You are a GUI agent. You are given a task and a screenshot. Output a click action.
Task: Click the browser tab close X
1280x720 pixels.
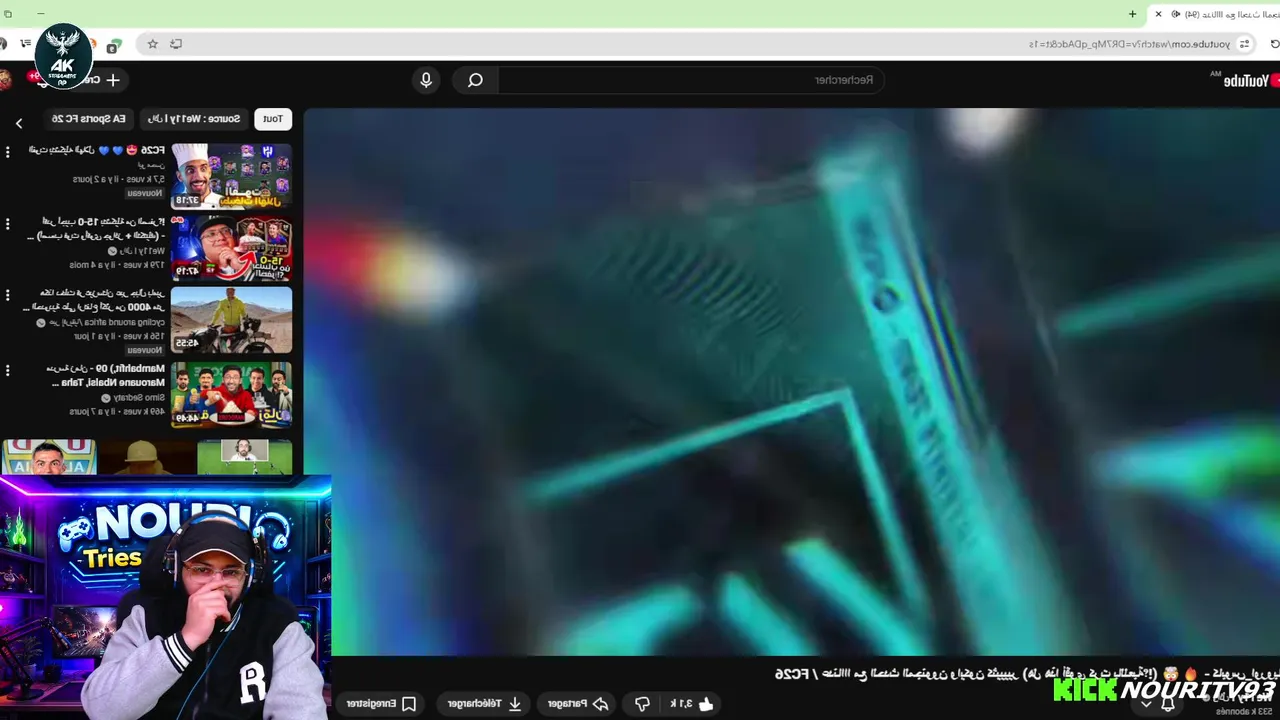coord(1158,14)
